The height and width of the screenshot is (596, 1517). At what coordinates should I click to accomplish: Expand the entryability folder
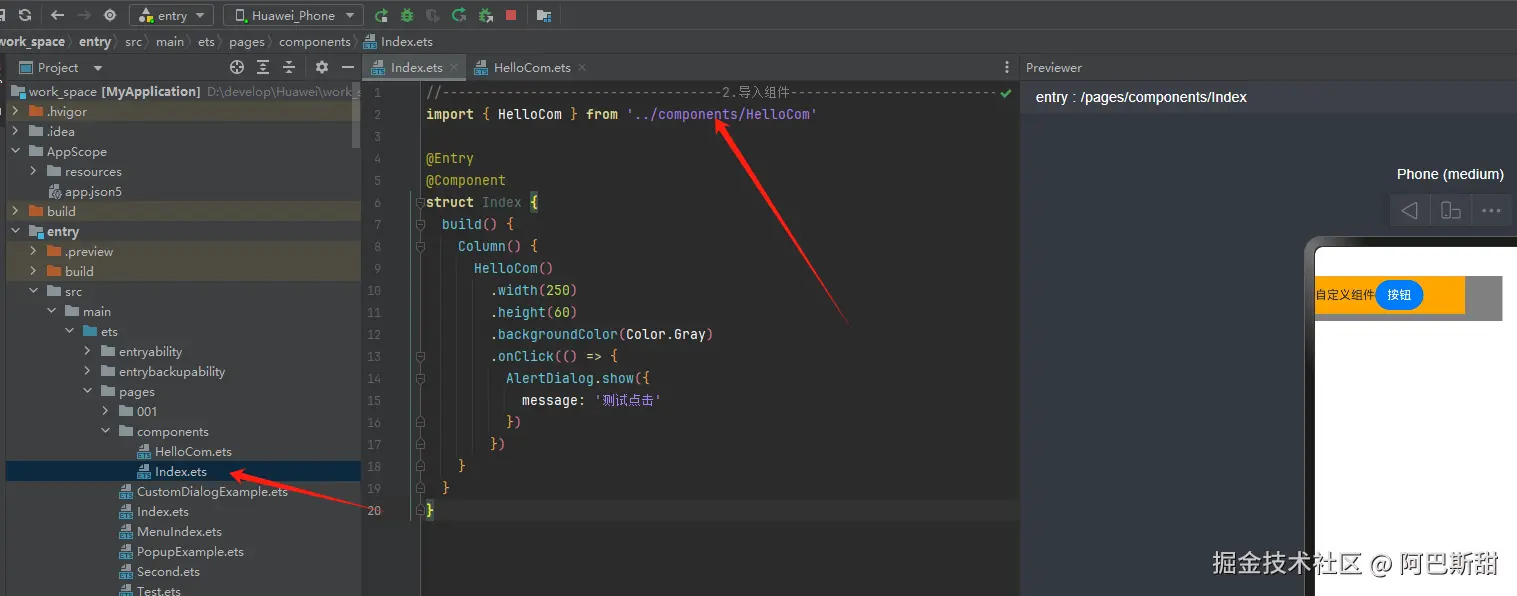pyautogui.click(x=87, y=351)
